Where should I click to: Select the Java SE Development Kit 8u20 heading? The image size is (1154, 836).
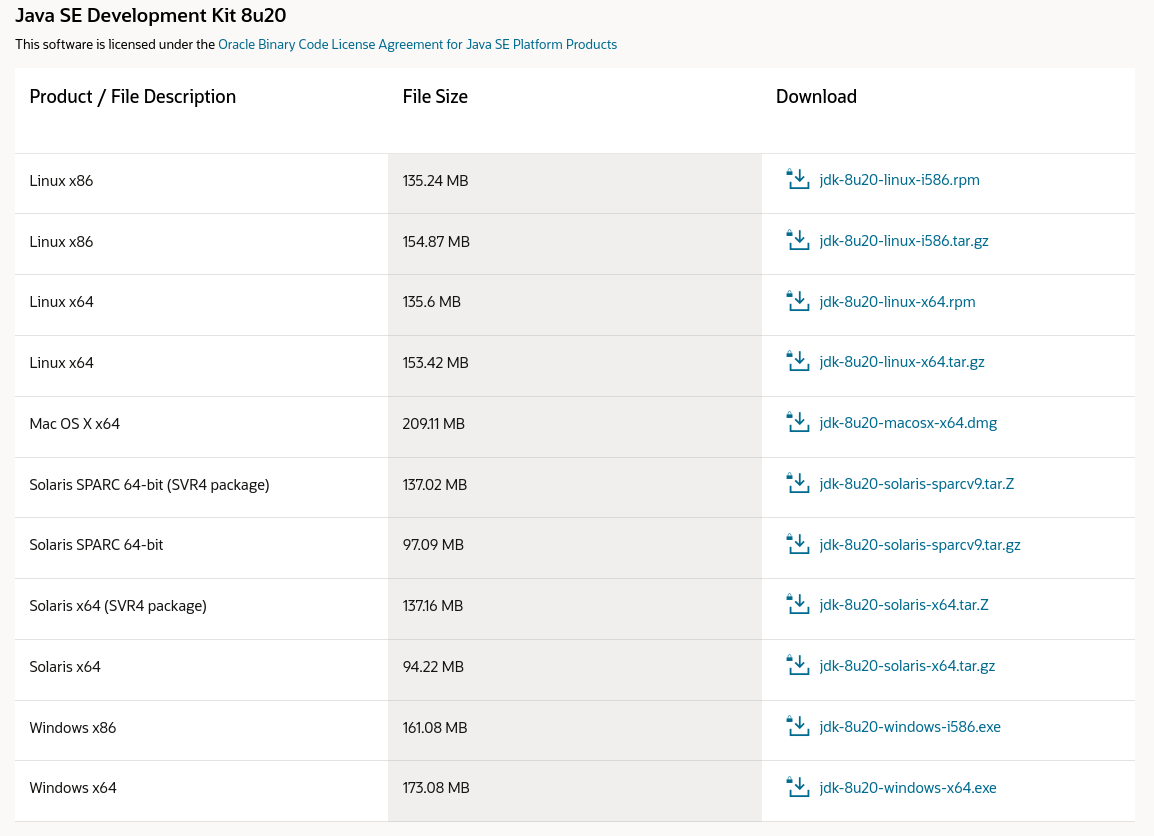coord(151,15)
